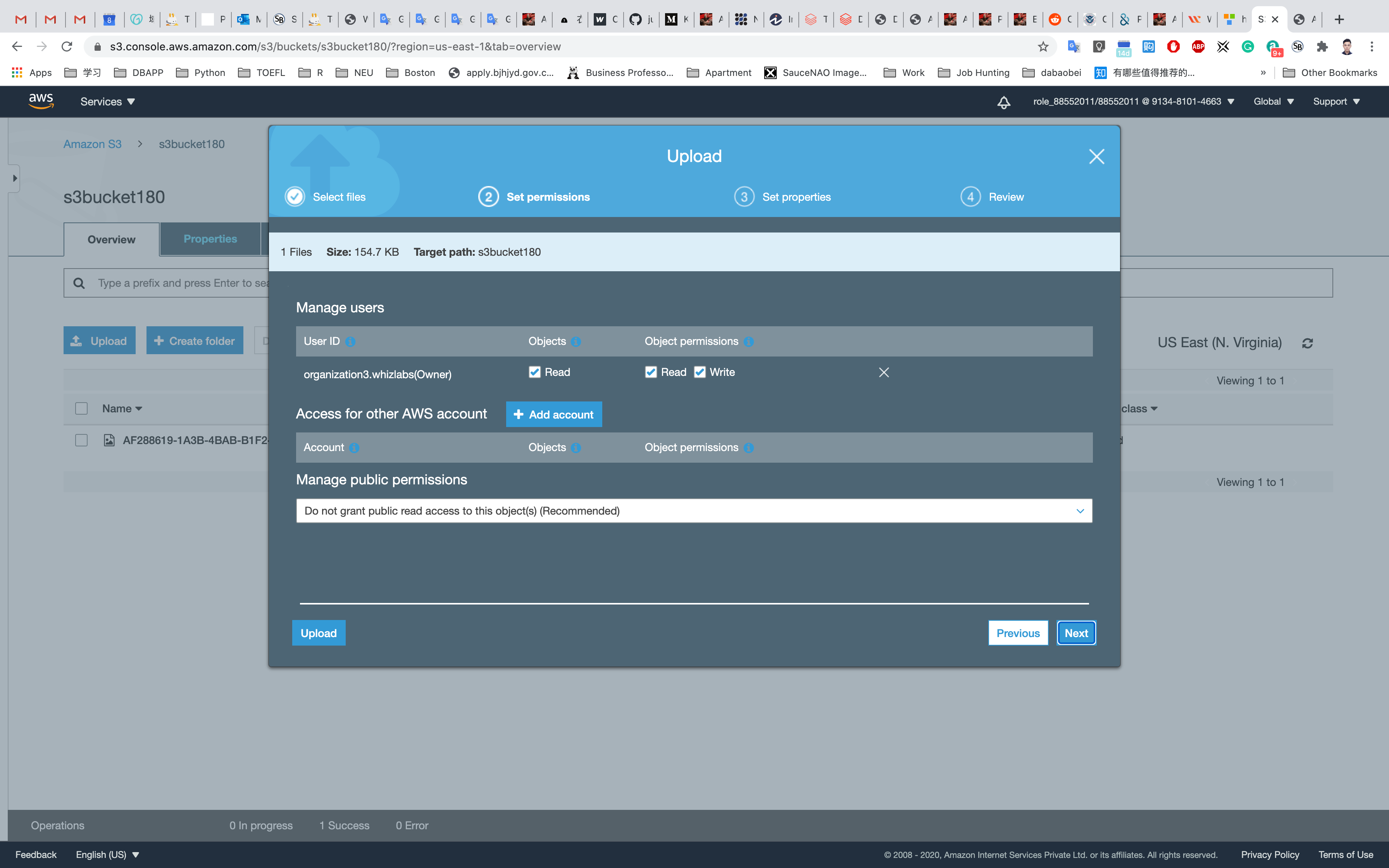Open the public permissions dropdown
Screen dimensions: 1389x868
(x=694, y=511)
